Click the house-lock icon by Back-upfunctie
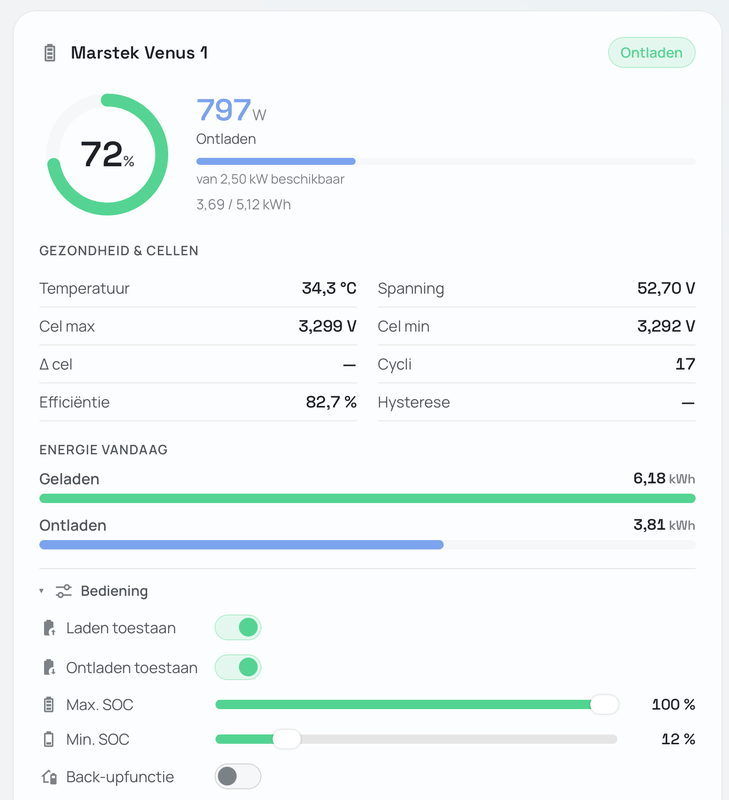The width and height of the screenshot is (729, 800). coord(49,777)
